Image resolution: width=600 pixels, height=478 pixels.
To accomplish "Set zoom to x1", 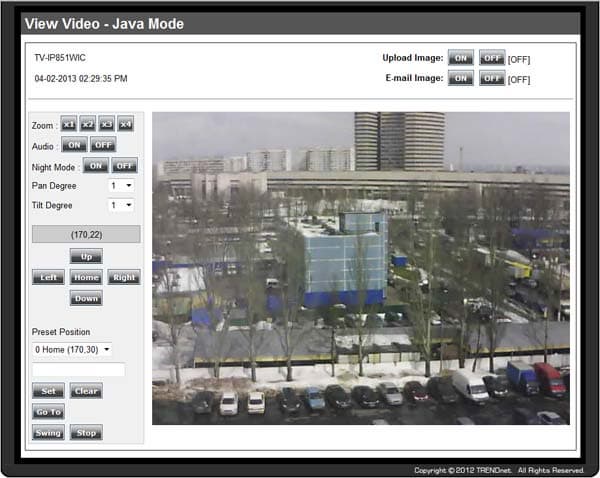I will click(69, 124).
